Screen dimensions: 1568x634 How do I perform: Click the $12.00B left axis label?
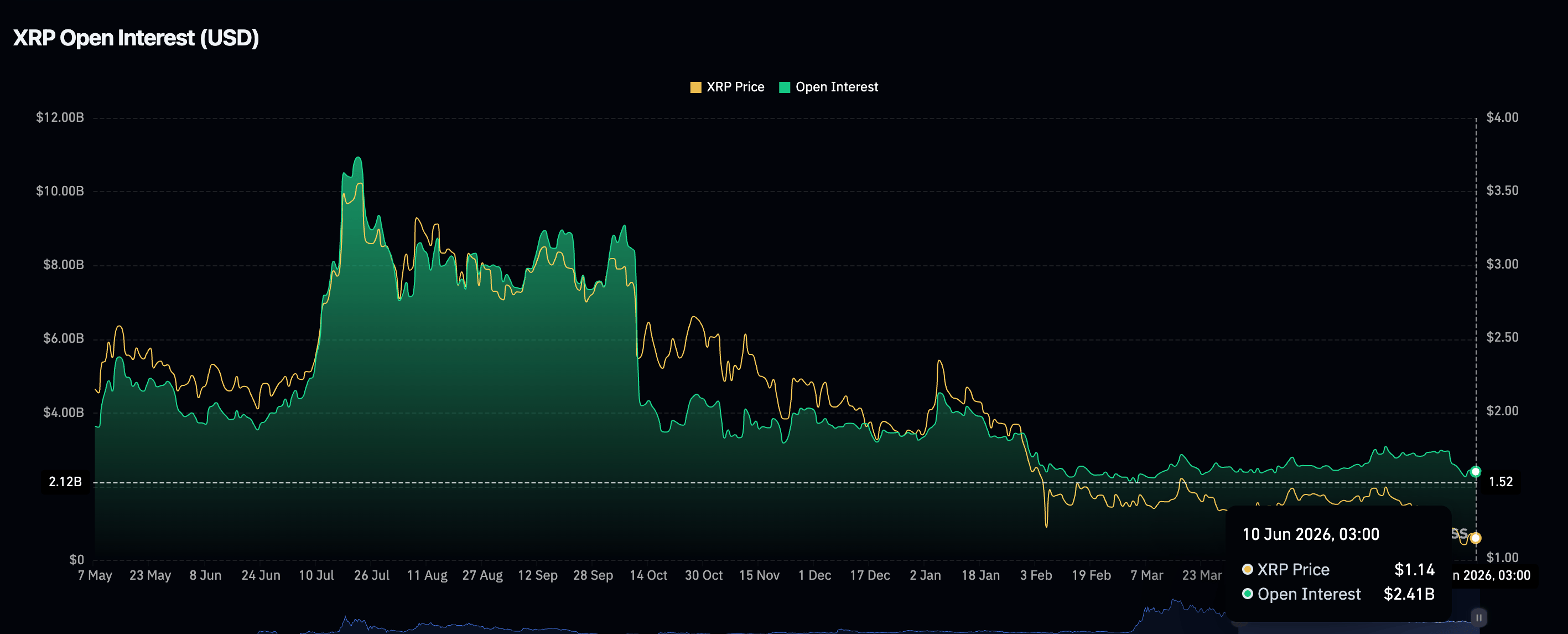[x=60, y=117]
